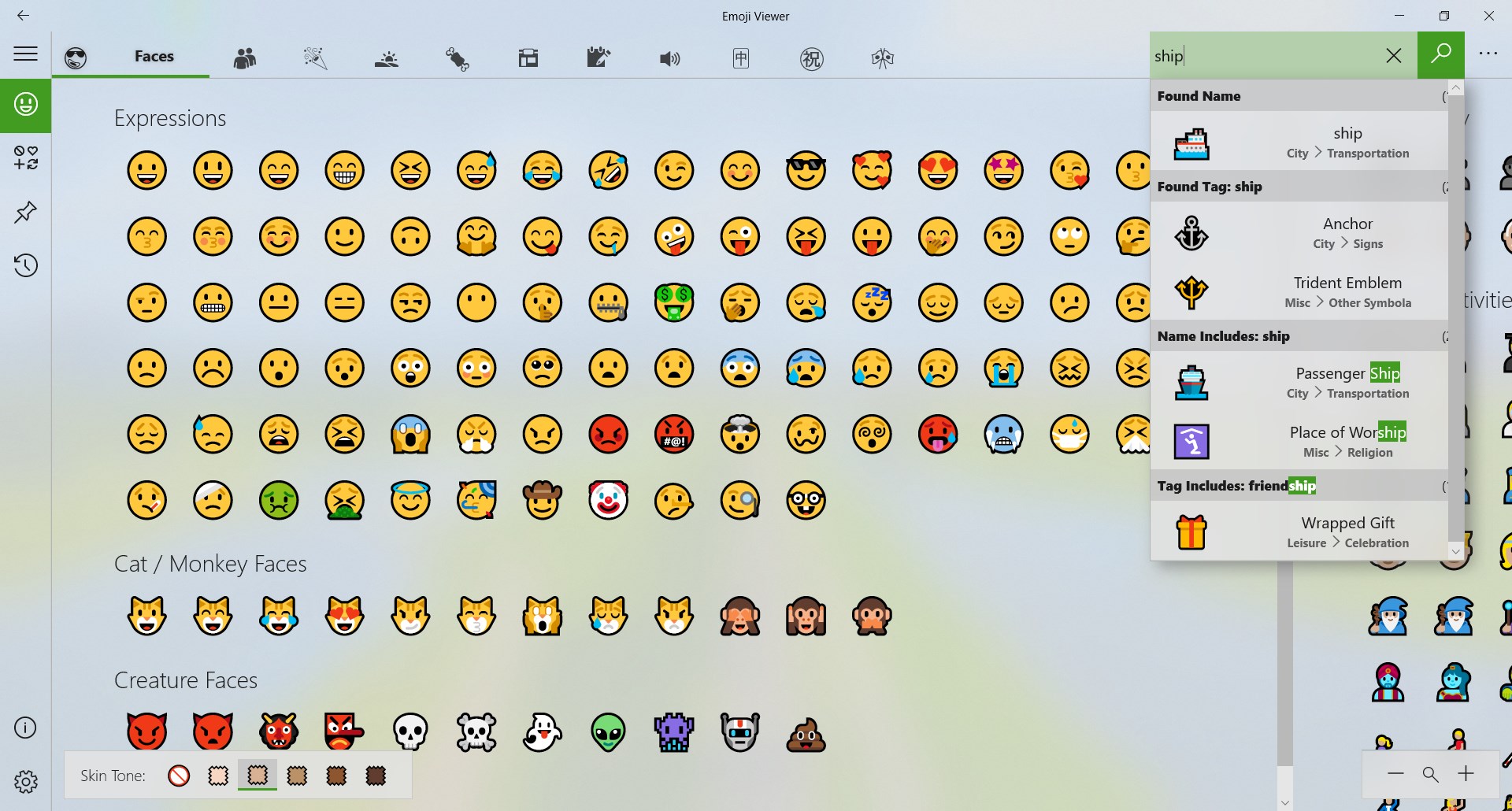Image resolution: width=1512 pixels, height=811 pixels.
Task: Click the 'Cat / Monkey Faces' heading
Action: click(210, 564)
